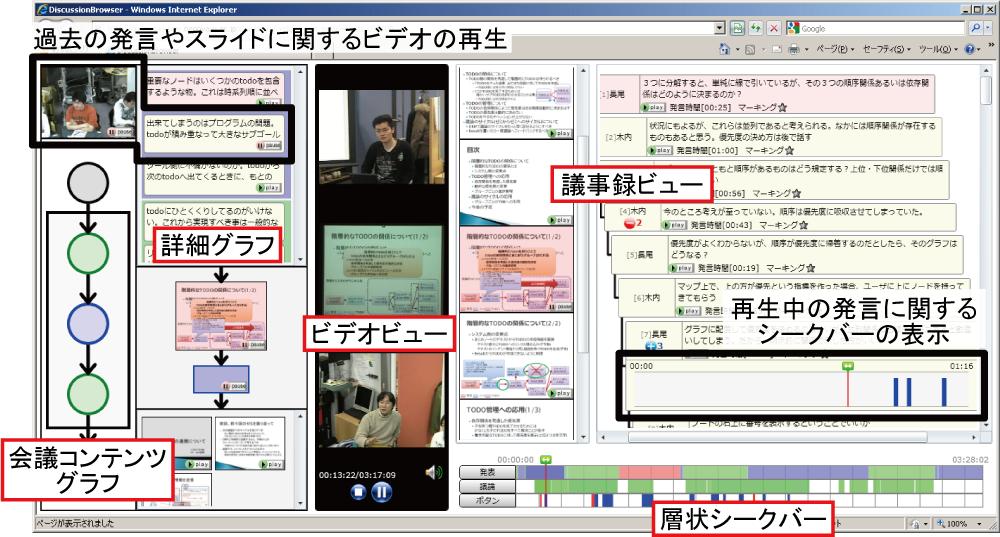The image size is (1000, 537).
Task: Click the RSS feeds icon
Action: (750, 49)
